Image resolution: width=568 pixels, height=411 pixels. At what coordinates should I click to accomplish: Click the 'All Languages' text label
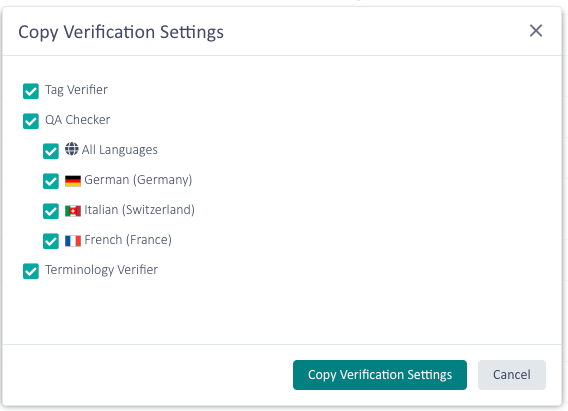(120, 150)
